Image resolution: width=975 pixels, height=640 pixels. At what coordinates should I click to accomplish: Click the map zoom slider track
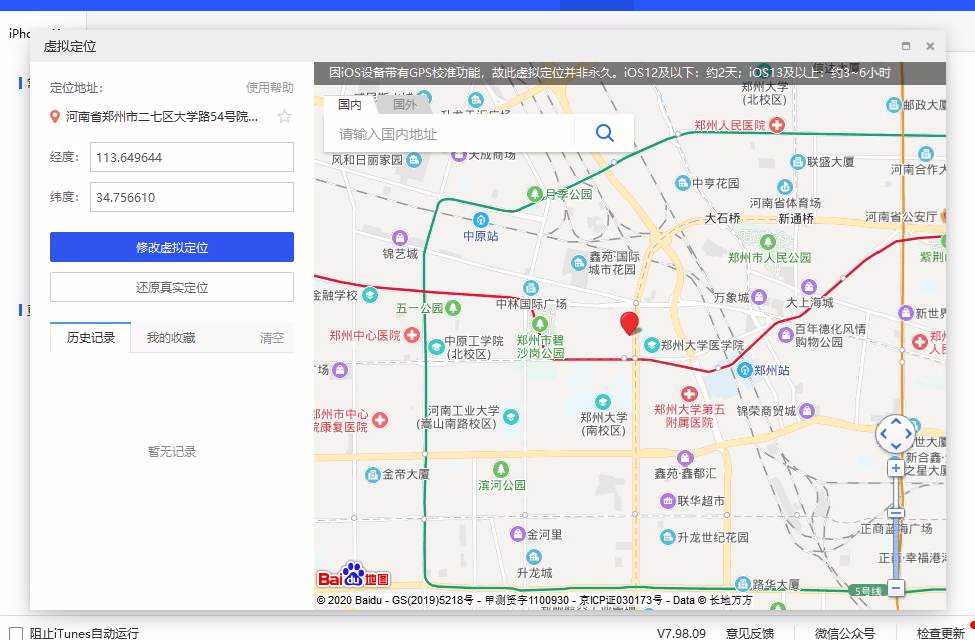pyautogui.click(x=895, y=528)
